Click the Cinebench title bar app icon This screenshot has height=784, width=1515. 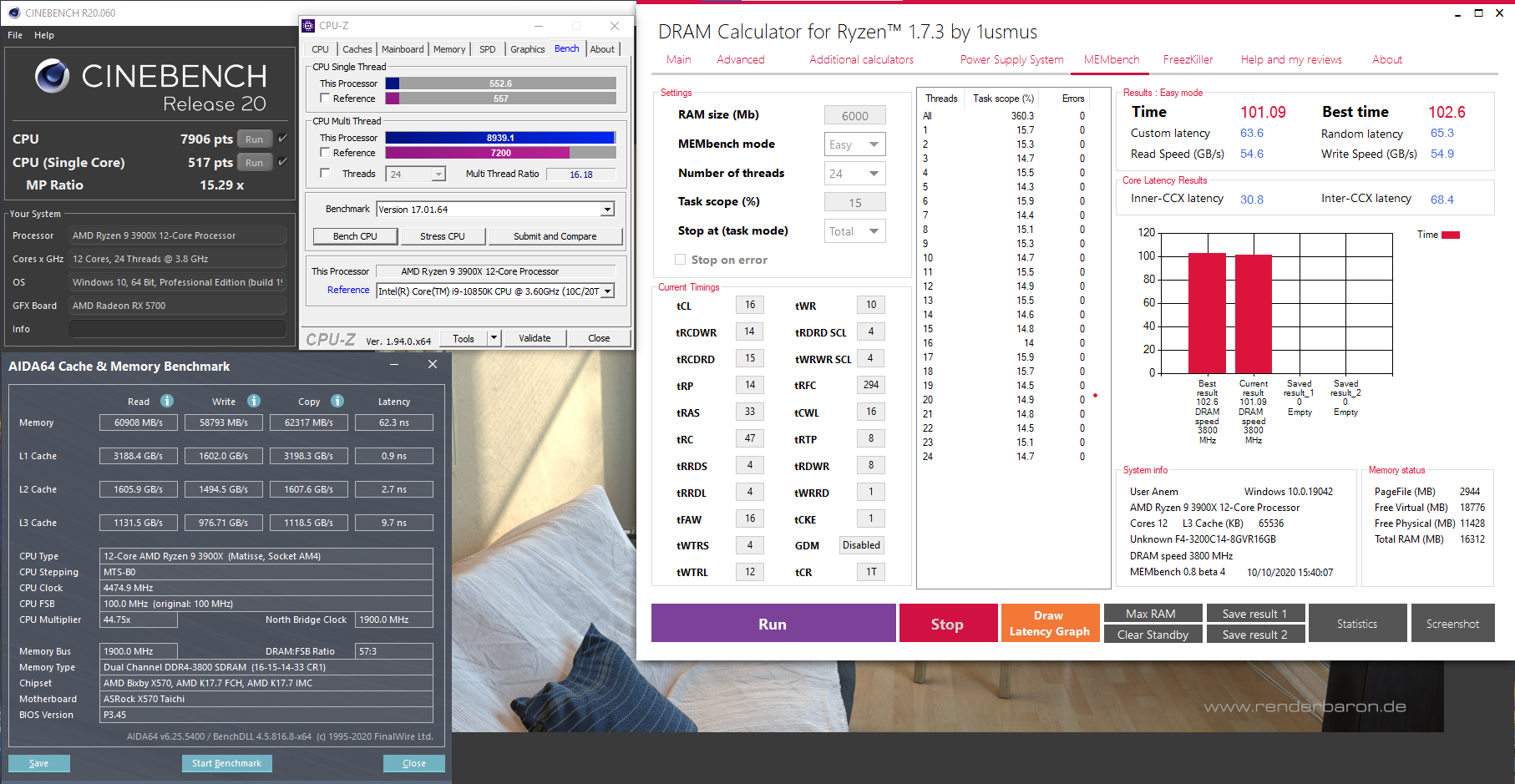click(x=14, y=13)
